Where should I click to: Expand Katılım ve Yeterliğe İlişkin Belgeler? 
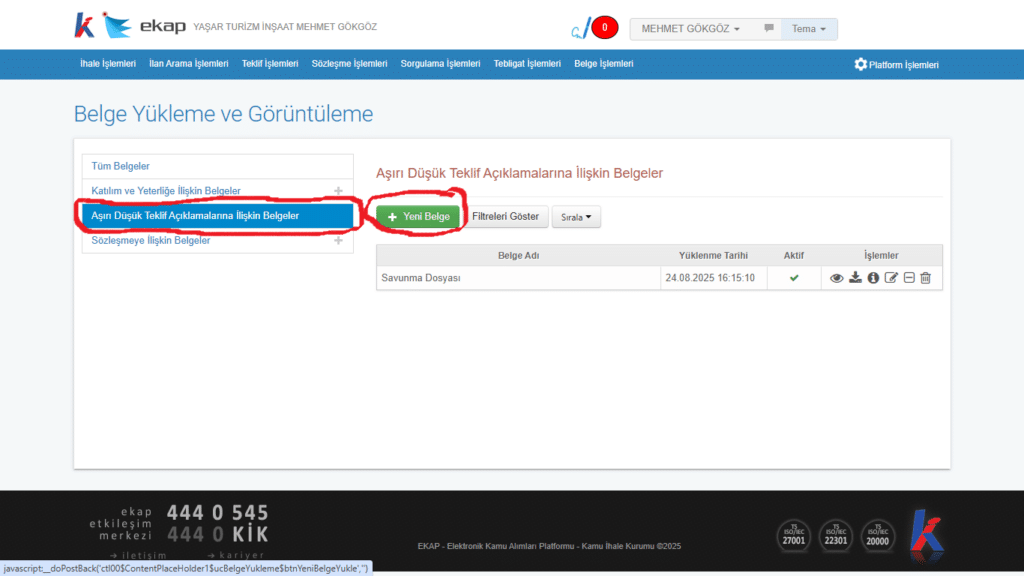[x=338, y=190]
